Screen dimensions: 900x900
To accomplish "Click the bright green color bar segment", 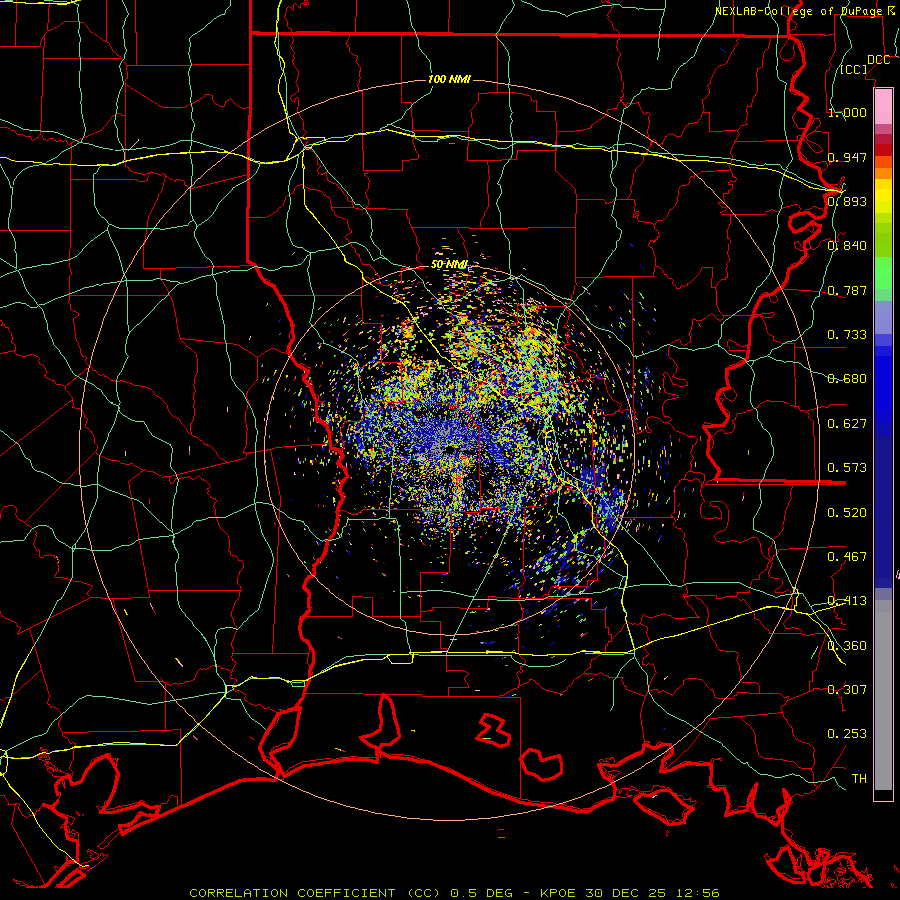I will point(883,273).
